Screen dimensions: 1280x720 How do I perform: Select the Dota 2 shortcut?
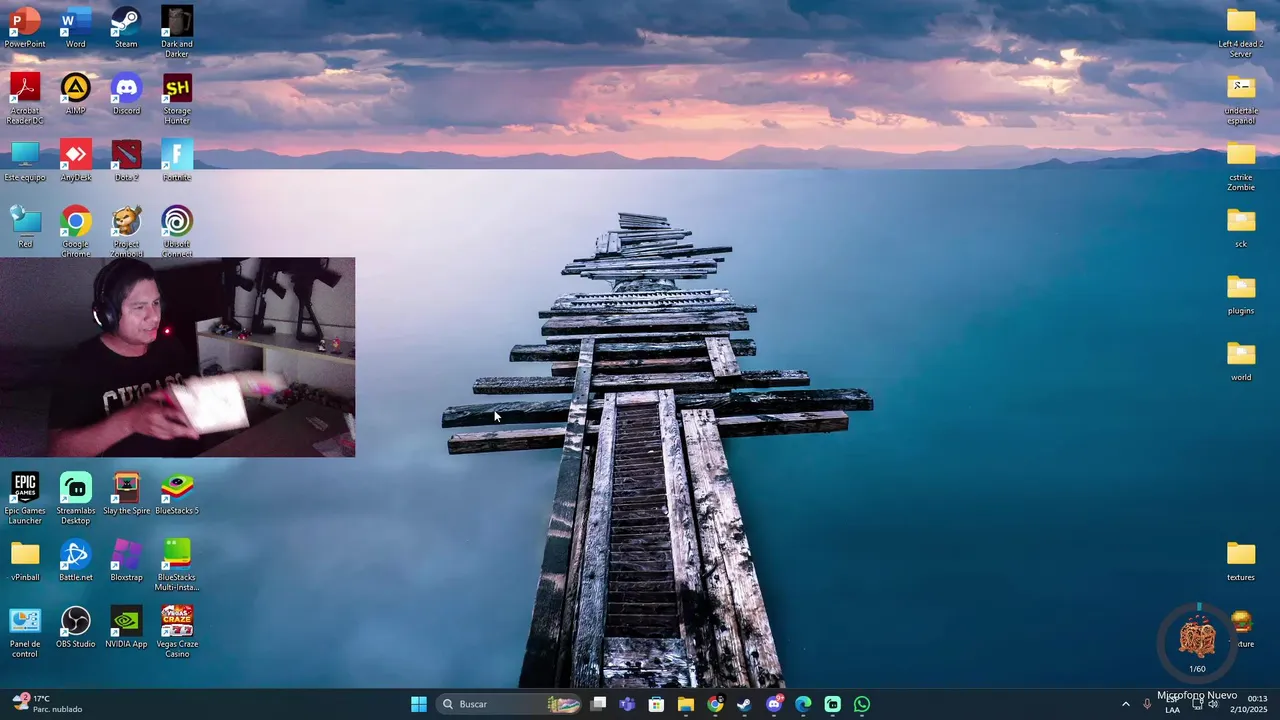[126, 161]
